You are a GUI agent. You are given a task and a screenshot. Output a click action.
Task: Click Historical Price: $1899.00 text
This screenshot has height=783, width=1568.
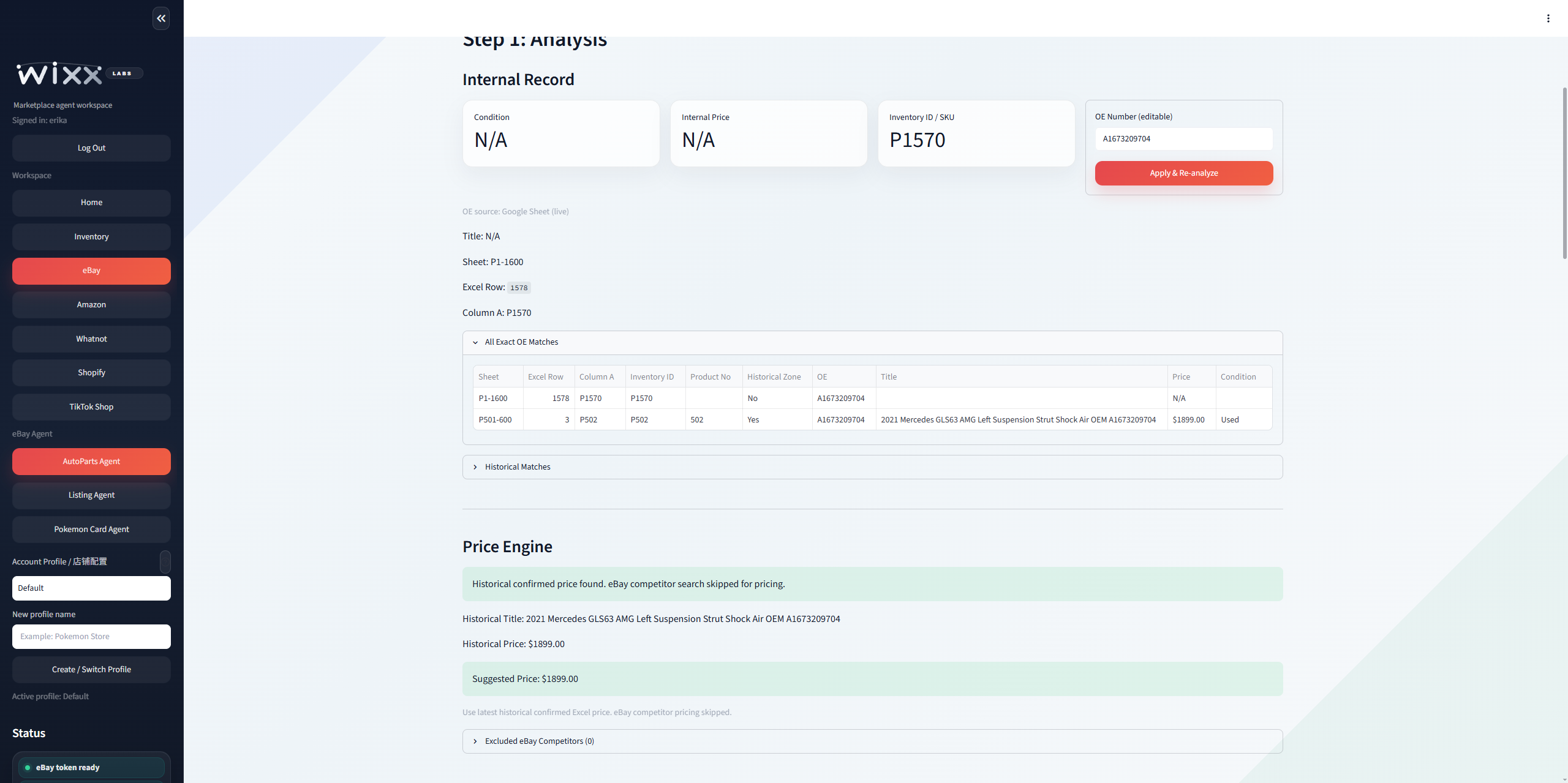click(513, 644)
